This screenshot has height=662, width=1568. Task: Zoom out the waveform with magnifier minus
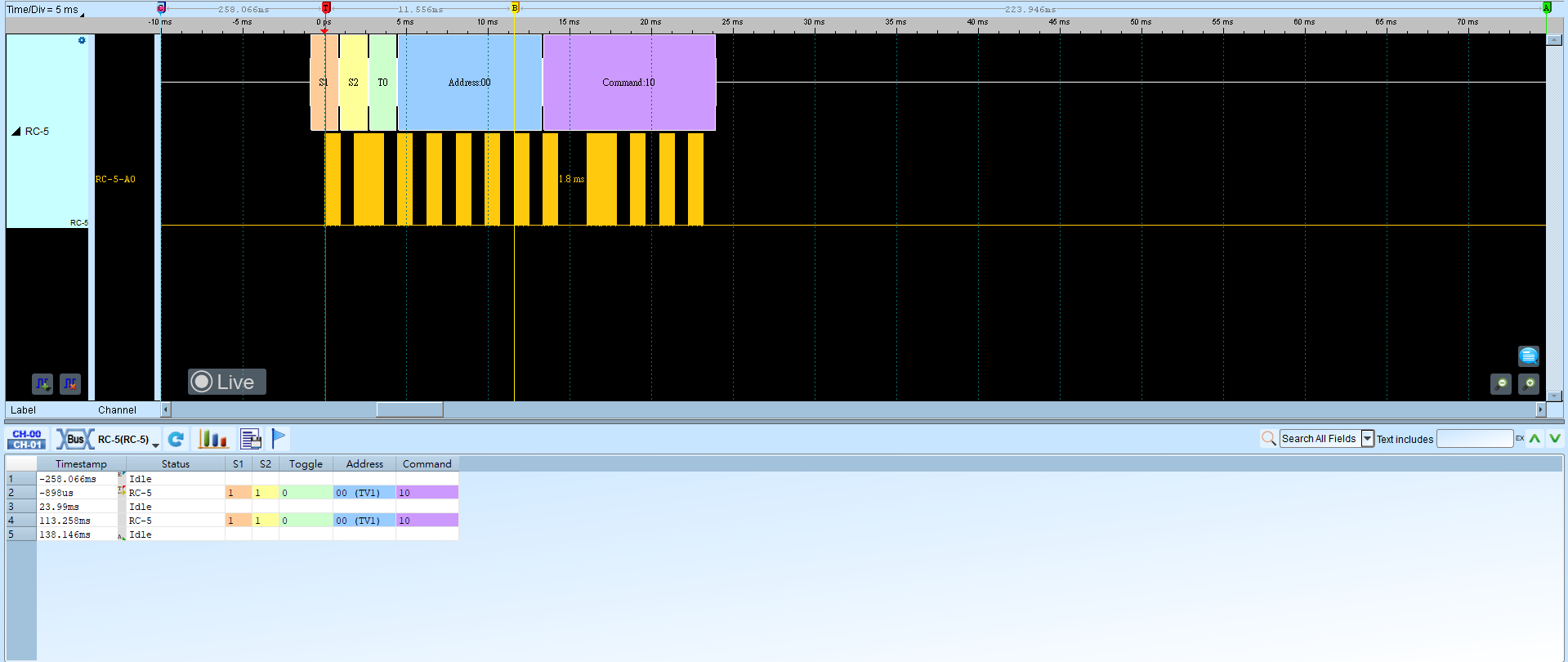1501,383
